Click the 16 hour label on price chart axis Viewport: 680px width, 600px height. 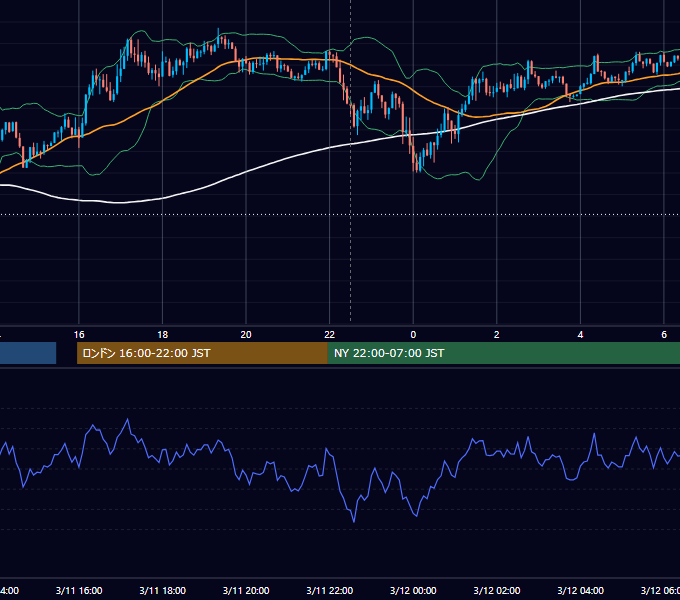point(79,335)
